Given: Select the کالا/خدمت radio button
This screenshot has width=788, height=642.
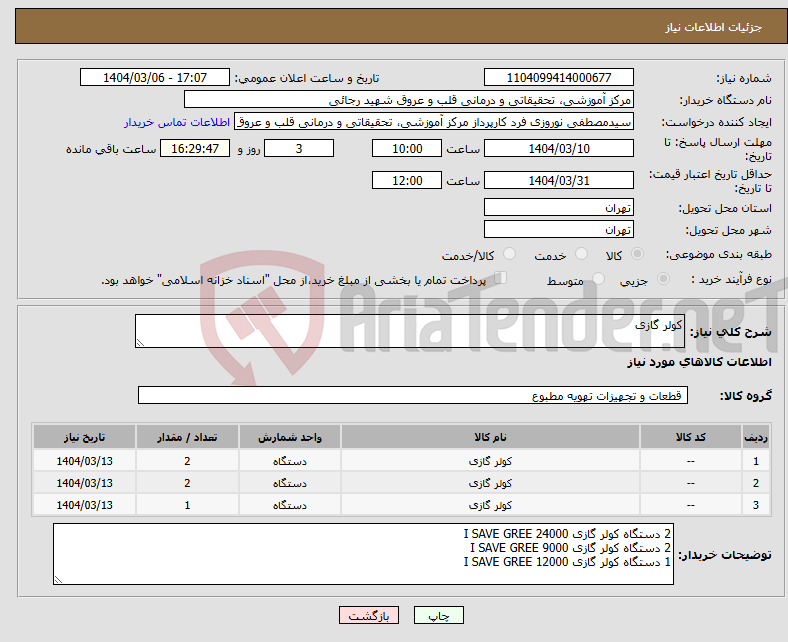Looking at the screenshot, I should [510, 254].
